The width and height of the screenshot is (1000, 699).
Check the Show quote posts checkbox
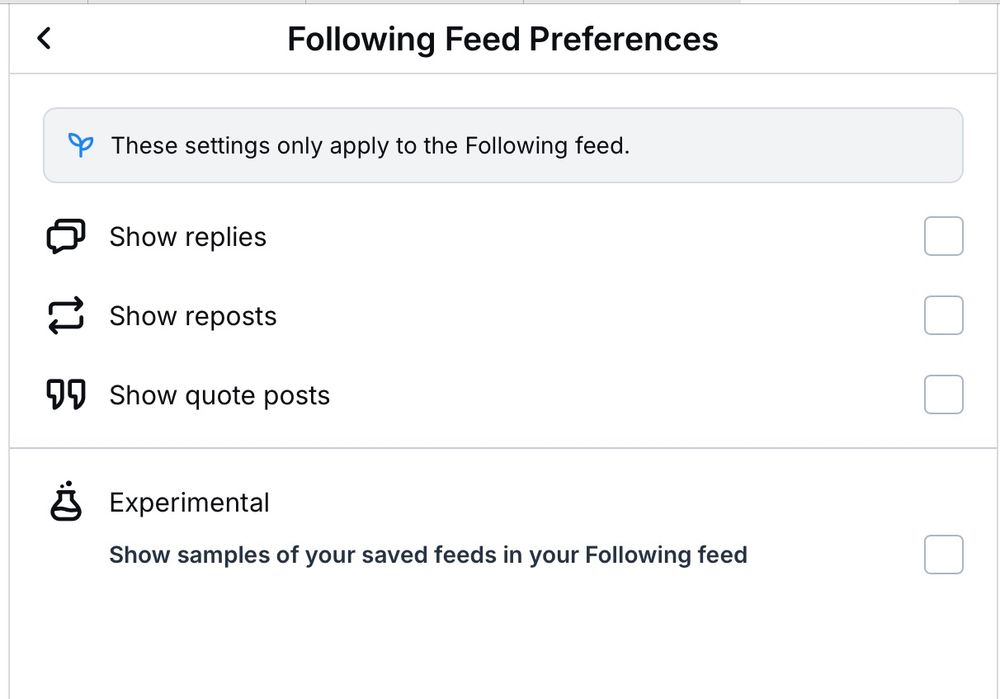point(943,395)
